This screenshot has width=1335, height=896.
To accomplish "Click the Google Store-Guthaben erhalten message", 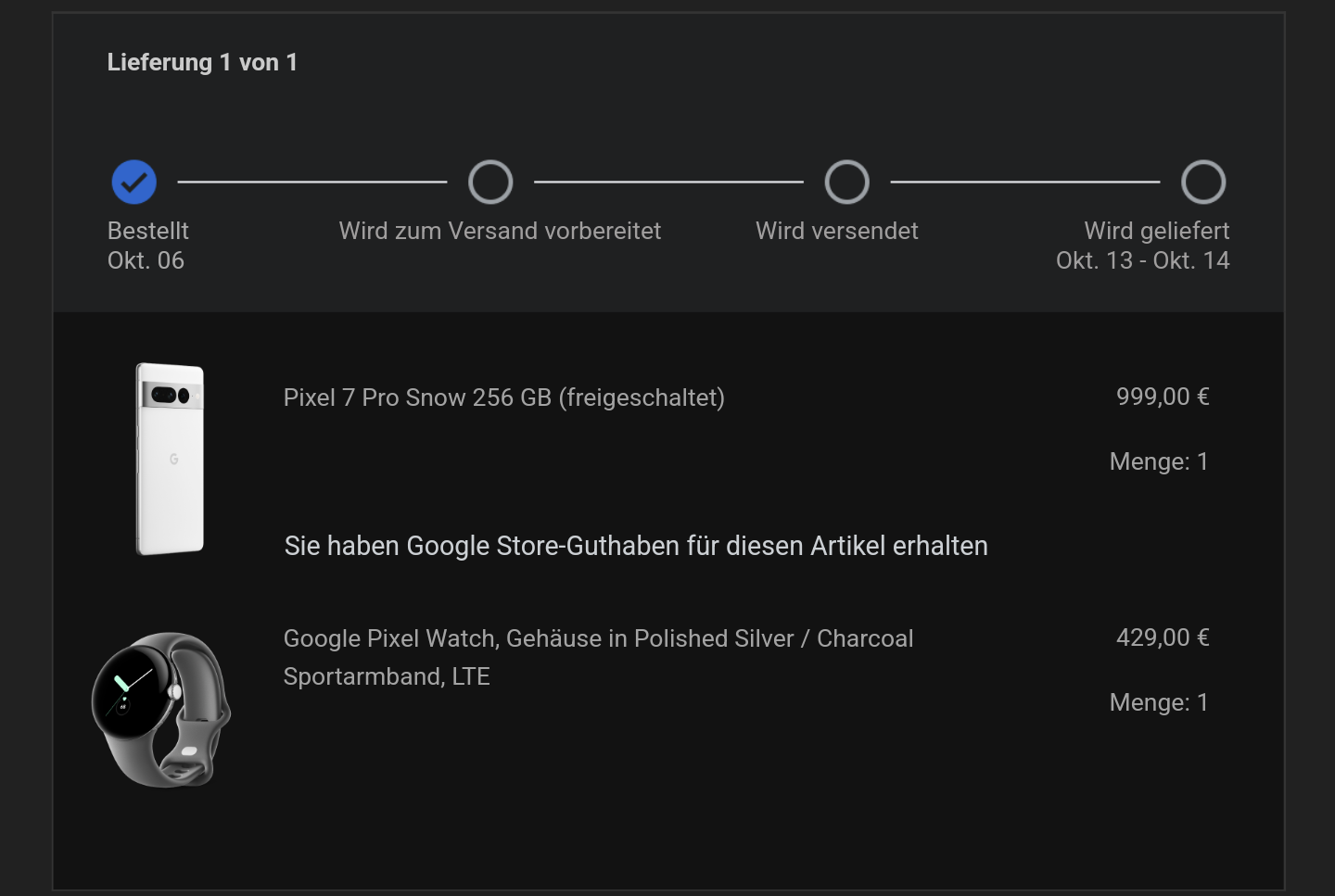I will click(x=635, y=546).
